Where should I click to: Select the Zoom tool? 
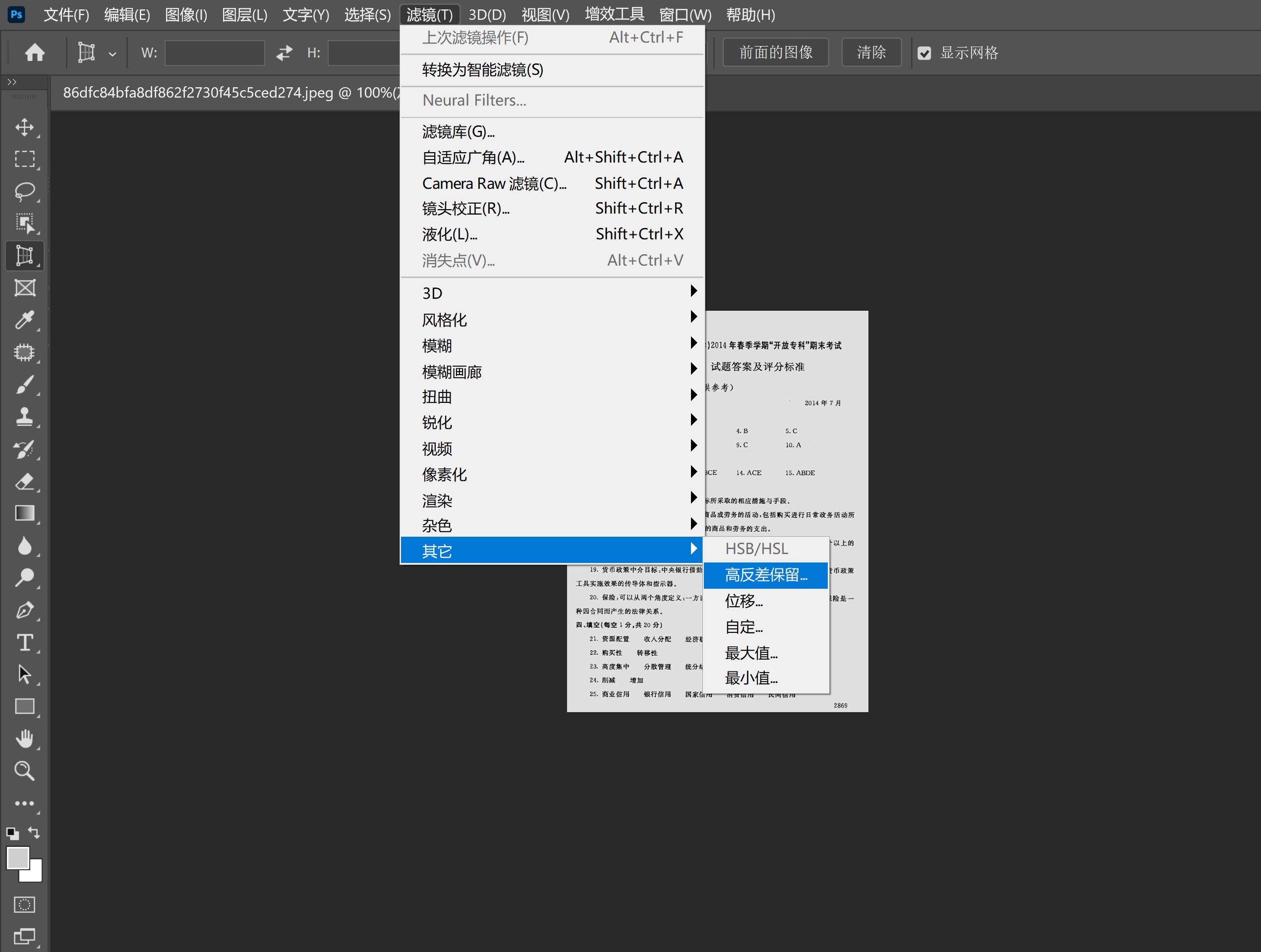click(x=24, y=771)
